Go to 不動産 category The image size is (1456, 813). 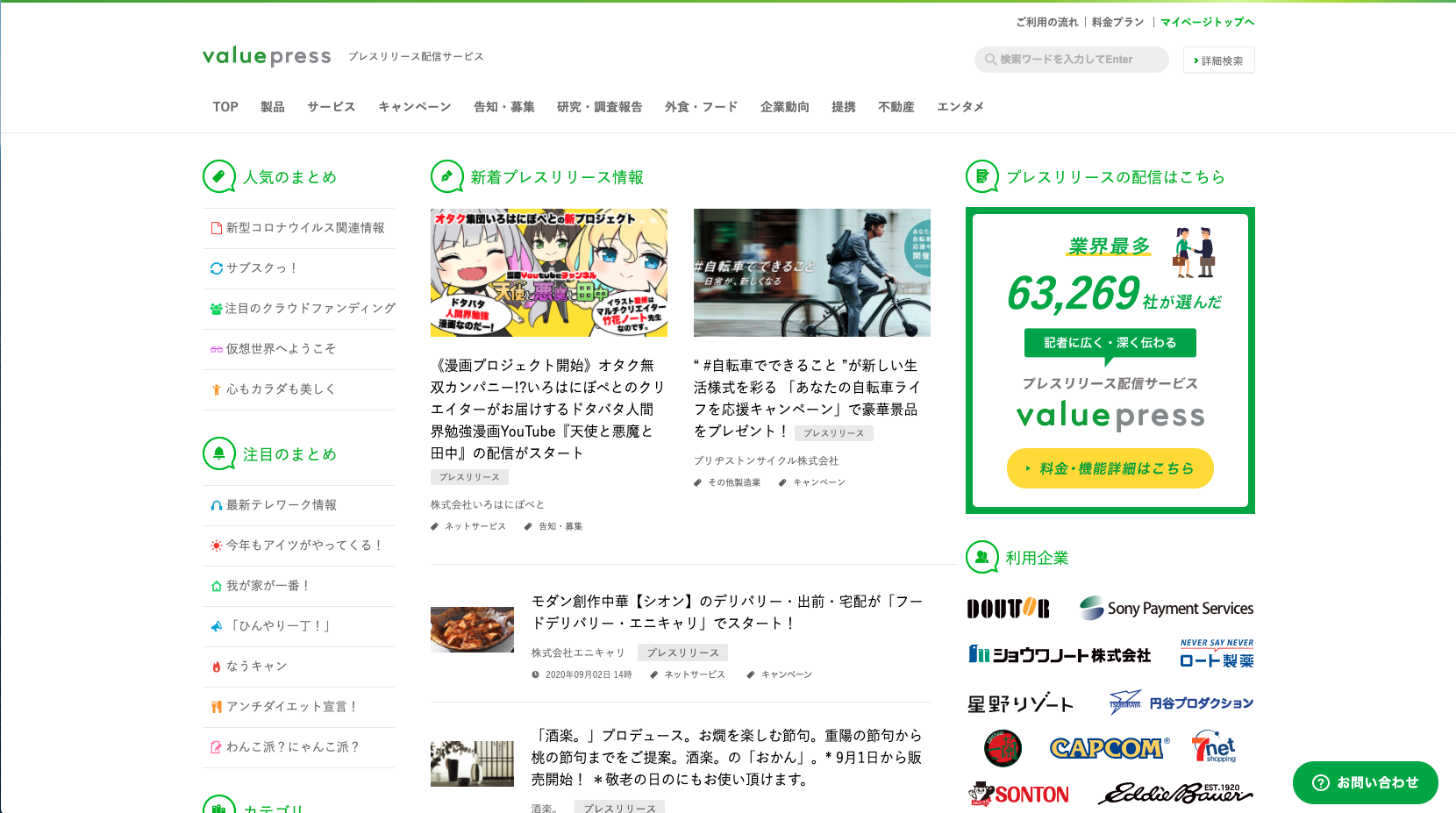pos(896,107)
